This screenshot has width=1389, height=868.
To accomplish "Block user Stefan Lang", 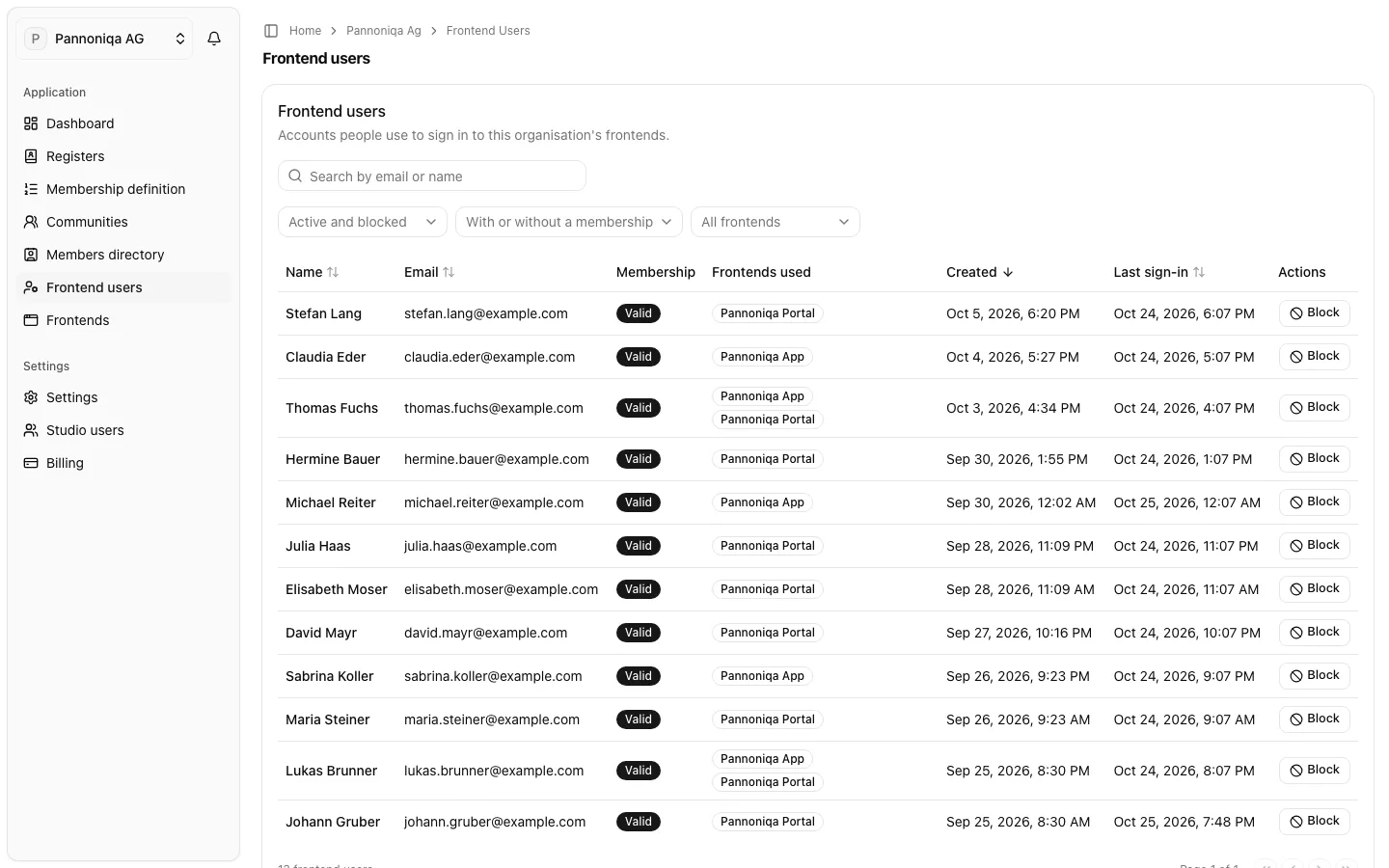I will coord(1315,312).
